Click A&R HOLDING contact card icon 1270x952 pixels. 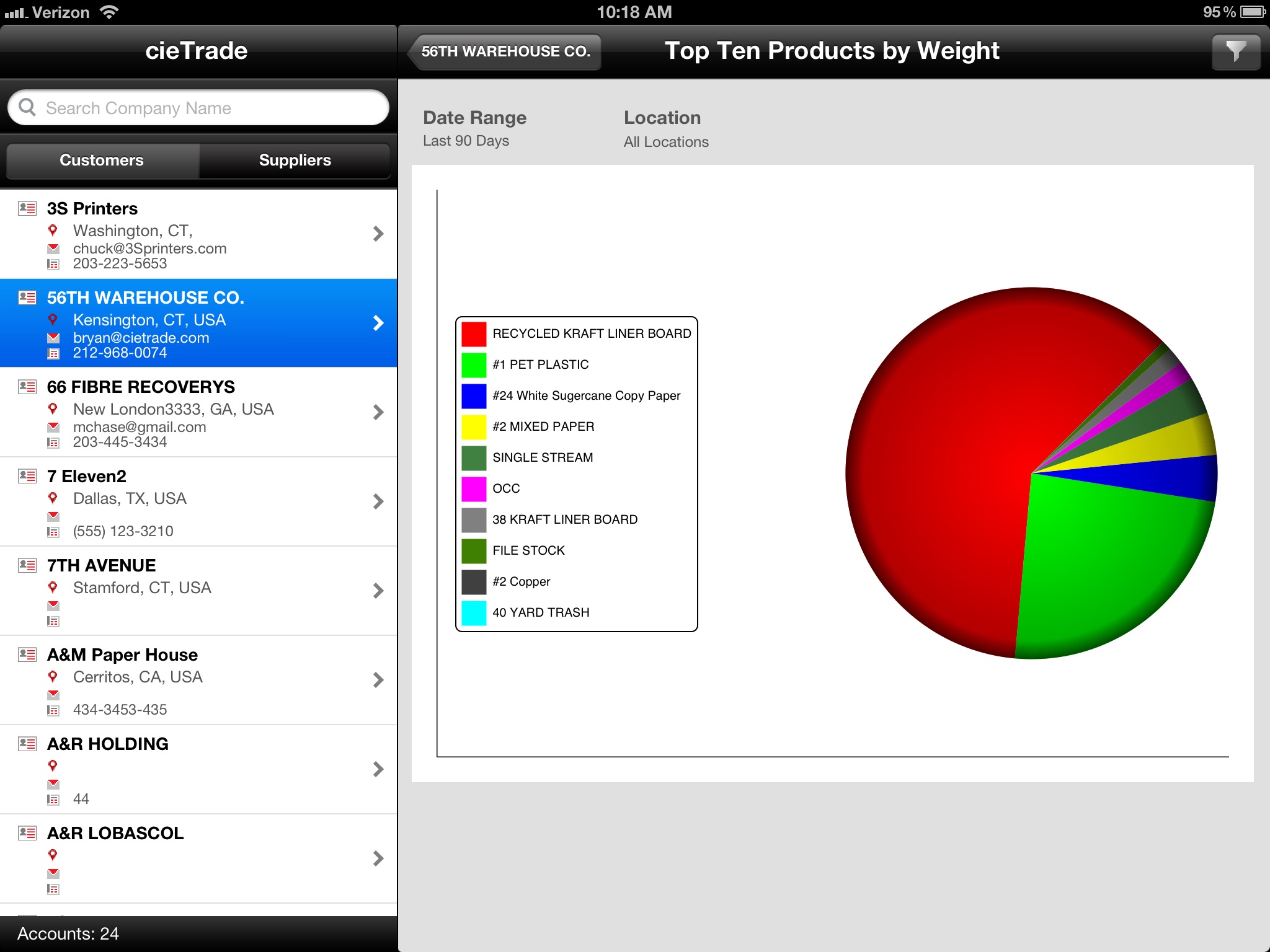tap(27, 744)
